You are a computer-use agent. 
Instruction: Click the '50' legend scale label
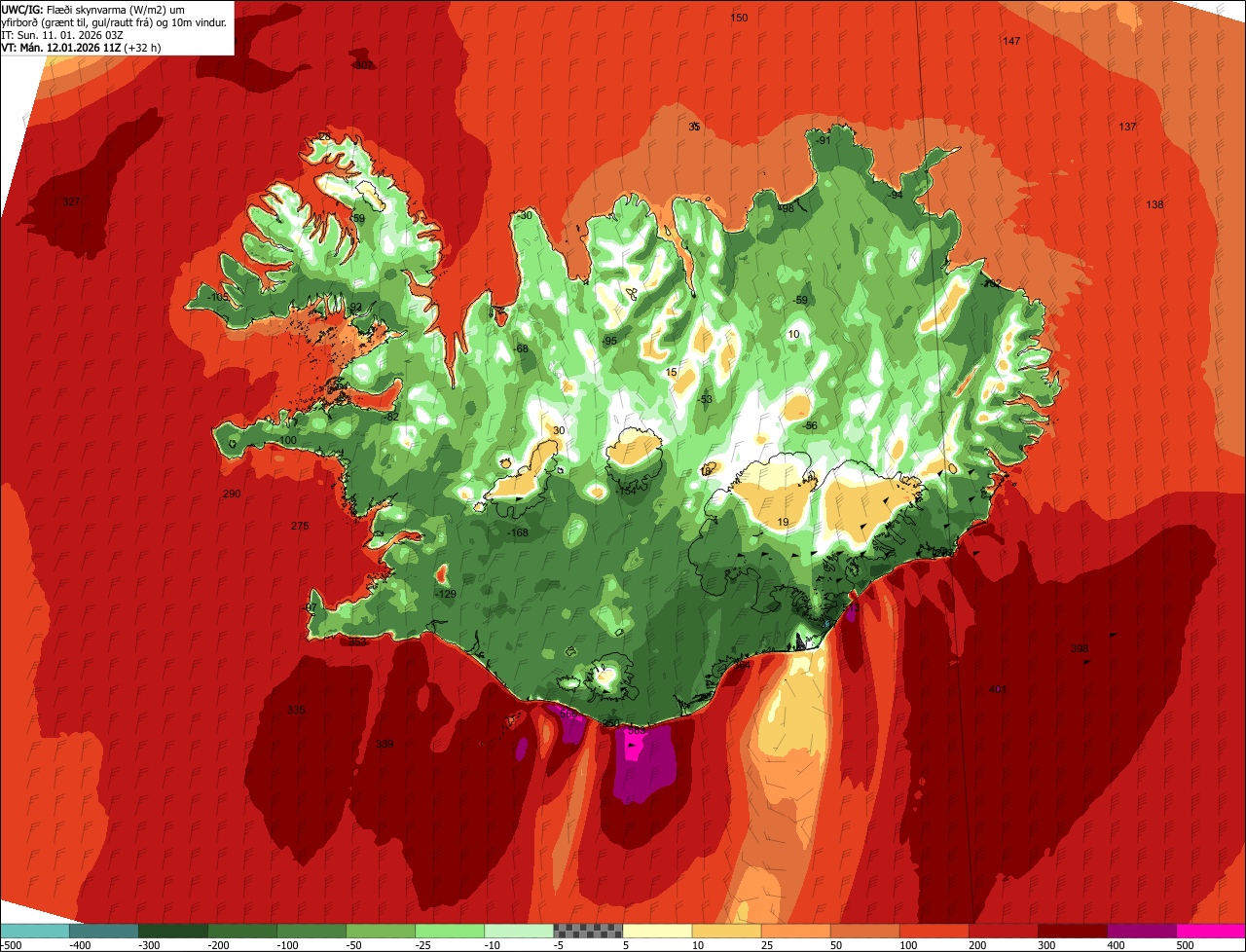tap(837, 945)
